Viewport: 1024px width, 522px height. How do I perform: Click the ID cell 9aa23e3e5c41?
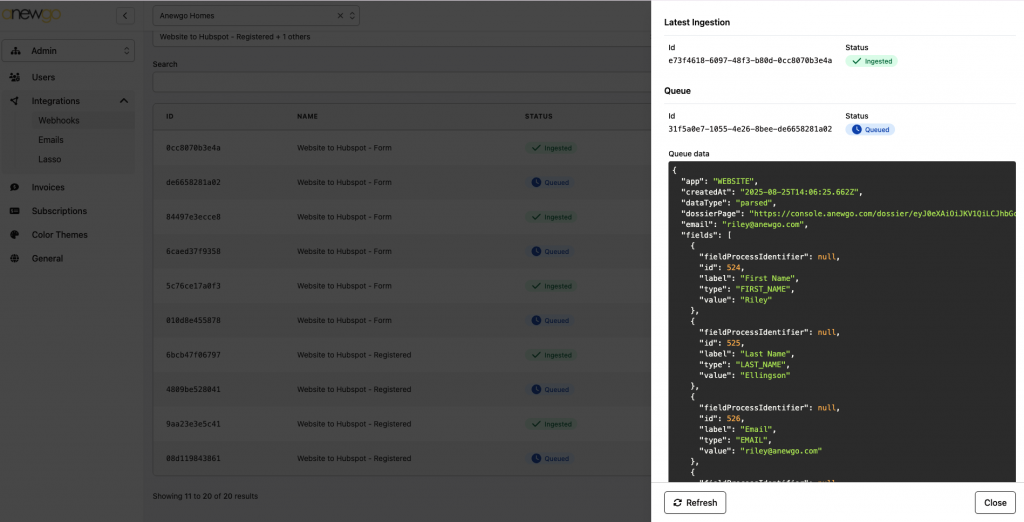point(193,424)
